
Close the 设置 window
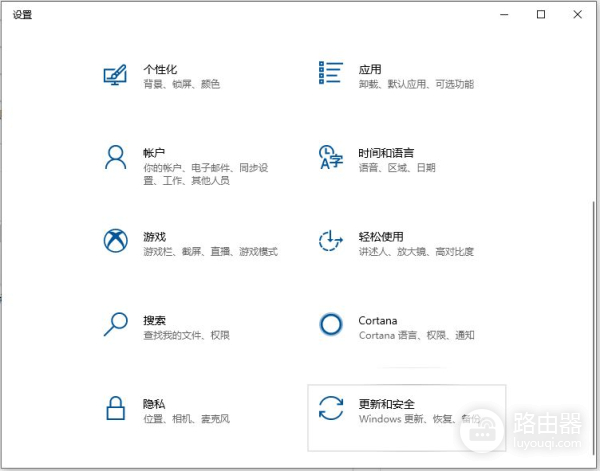[x=577, y=15]
